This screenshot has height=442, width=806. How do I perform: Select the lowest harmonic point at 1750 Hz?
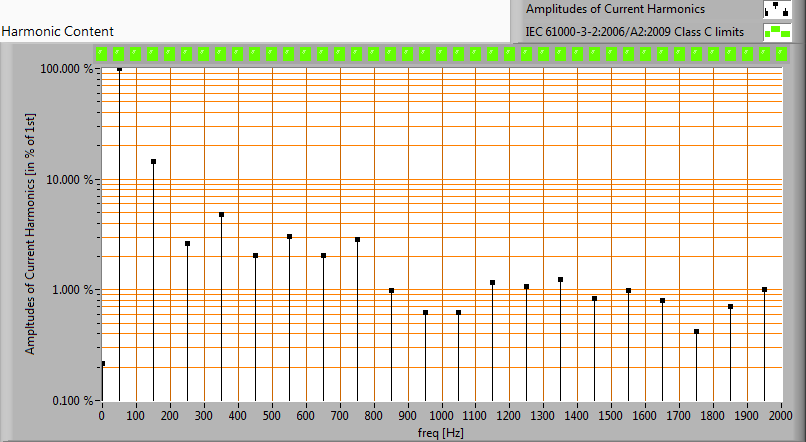click(697, 331)
